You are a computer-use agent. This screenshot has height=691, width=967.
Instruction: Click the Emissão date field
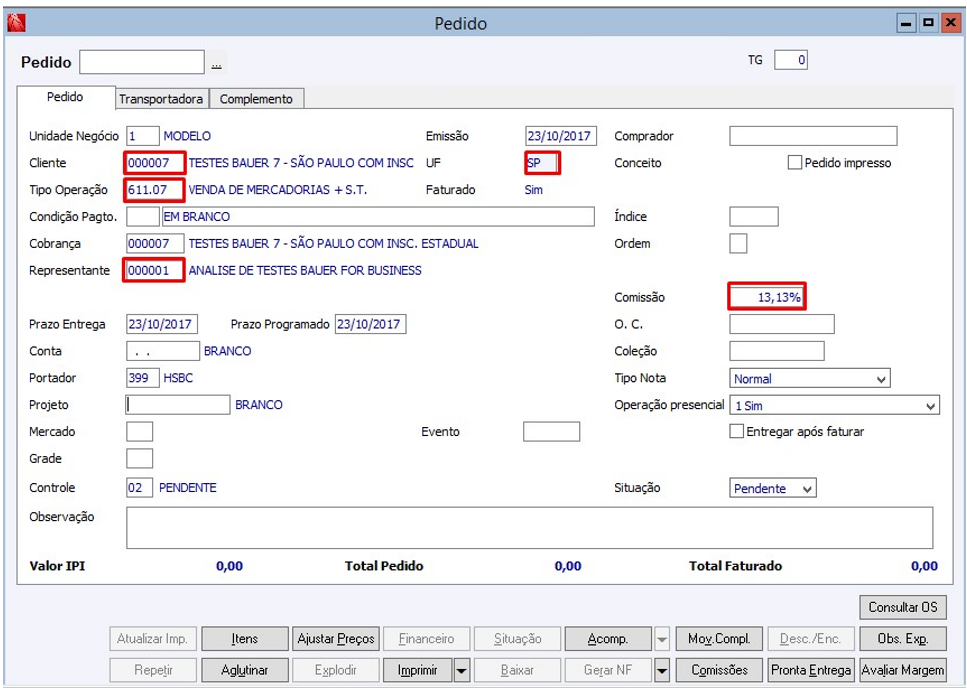[x=561, y=136]
